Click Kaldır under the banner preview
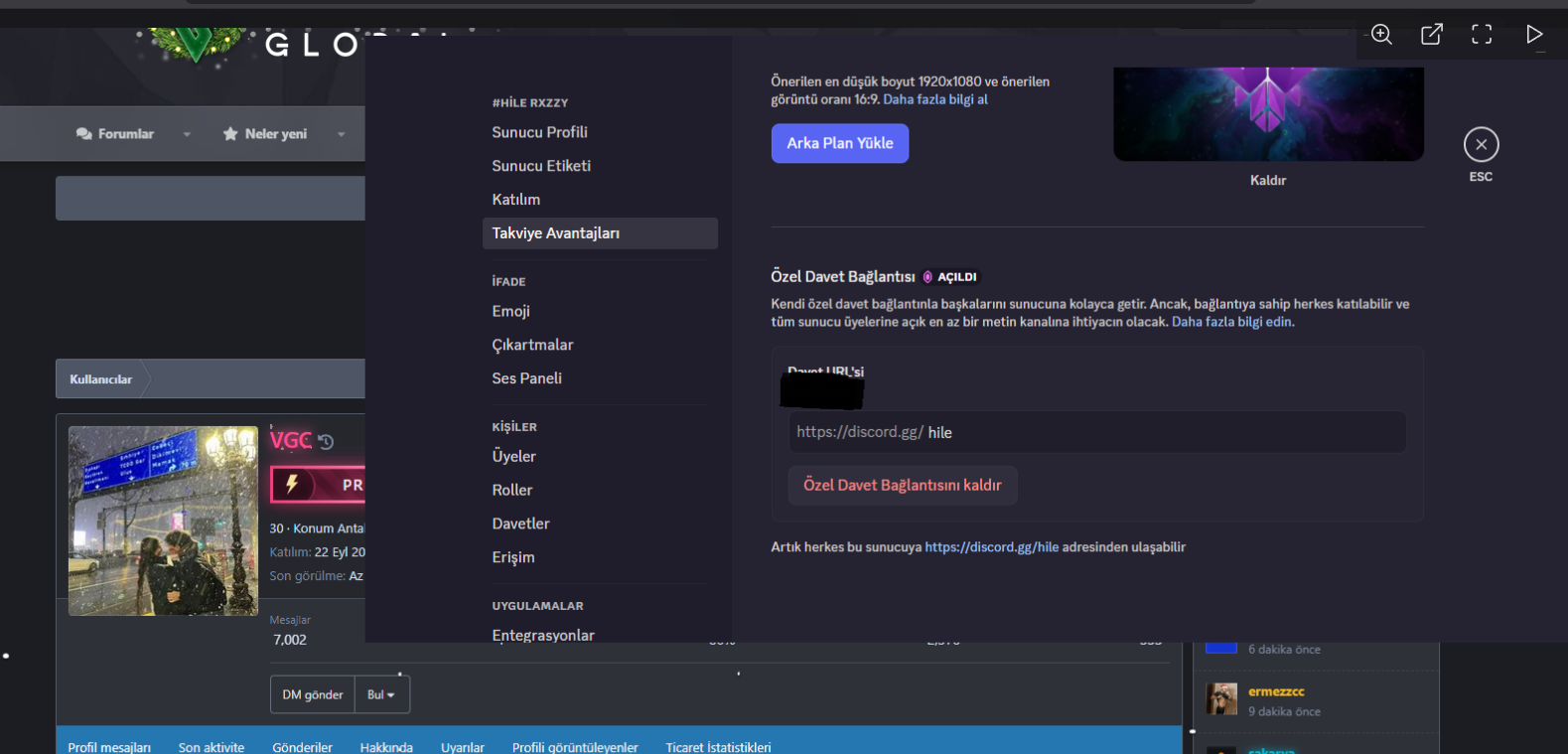The image size is (1568, 754). 1268,180
